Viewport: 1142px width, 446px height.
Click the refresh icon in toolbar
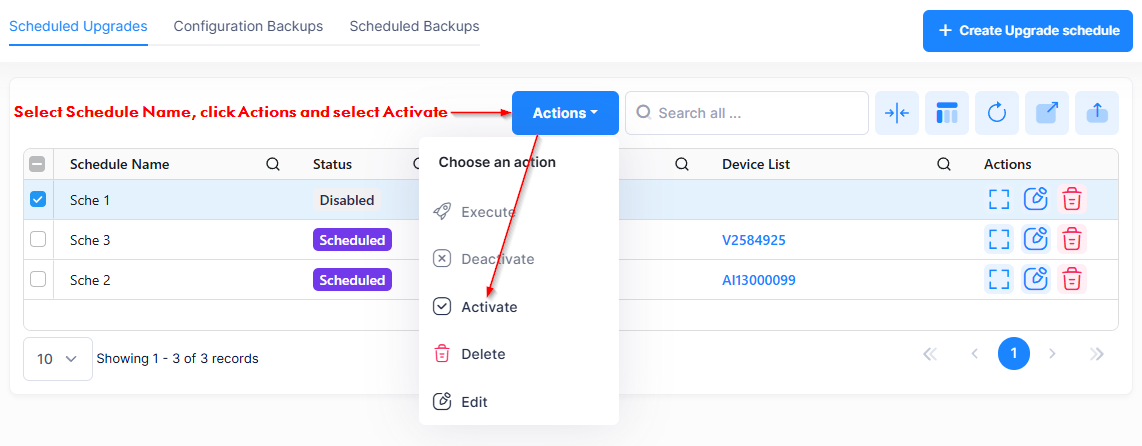click(997, 113)
